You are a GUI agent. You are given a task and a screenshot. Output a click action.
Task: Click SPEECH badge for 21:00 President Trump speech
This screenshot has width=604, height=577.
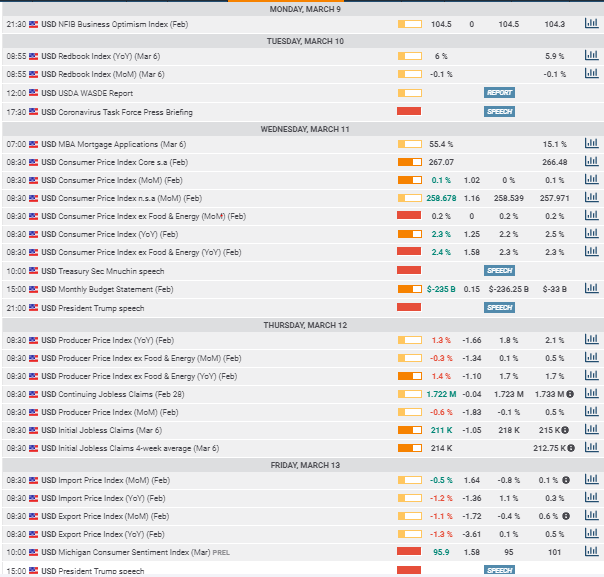point(499,307)
